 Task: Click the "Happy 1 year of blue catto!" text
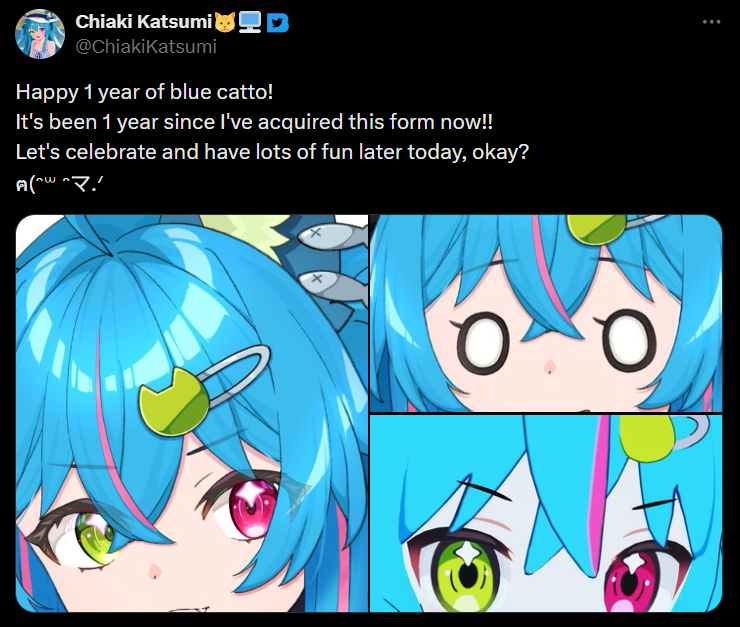[x=144, y=92]
